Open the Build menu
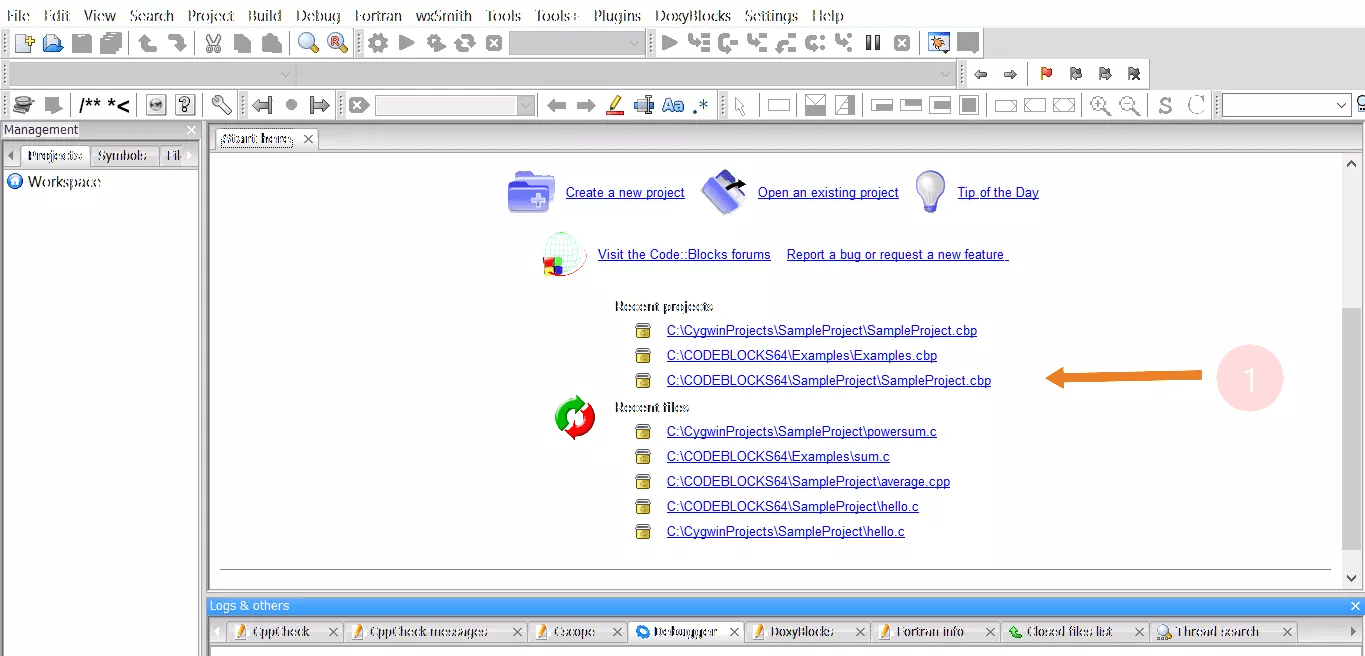 pyautogui.click(x=265, y=15)
